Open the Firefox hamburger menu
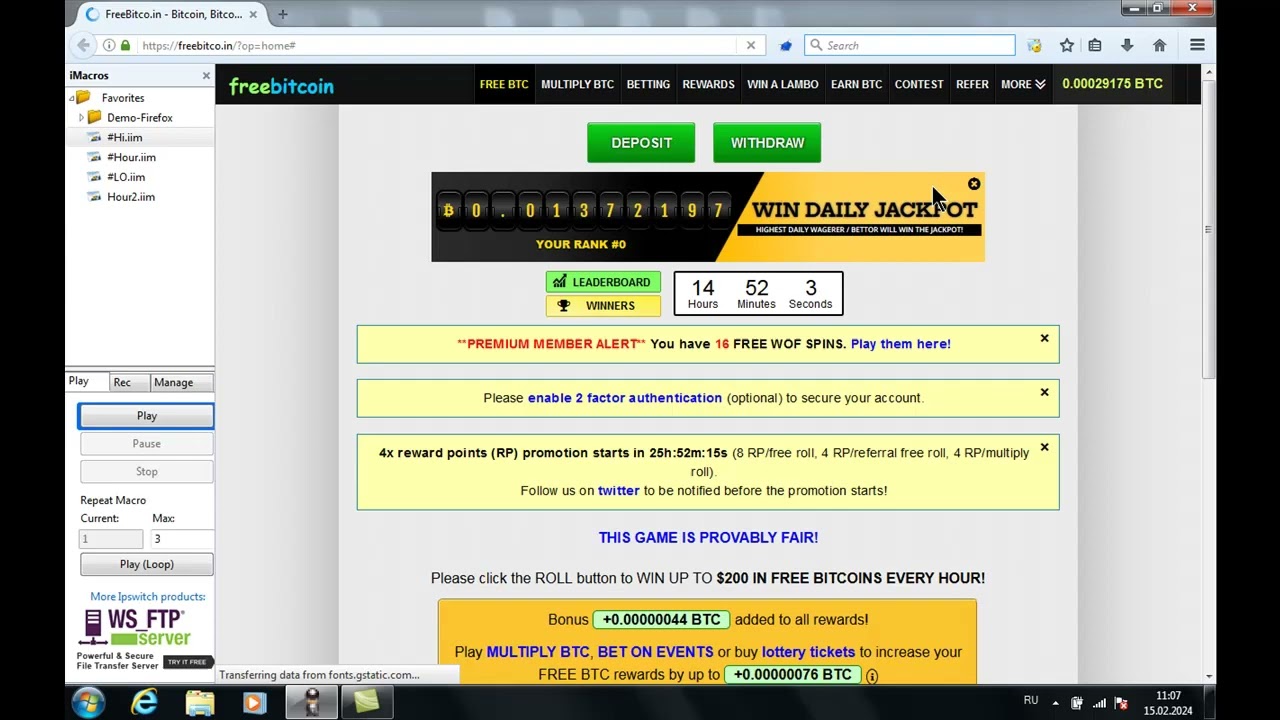 click(x=1197, y=45)
